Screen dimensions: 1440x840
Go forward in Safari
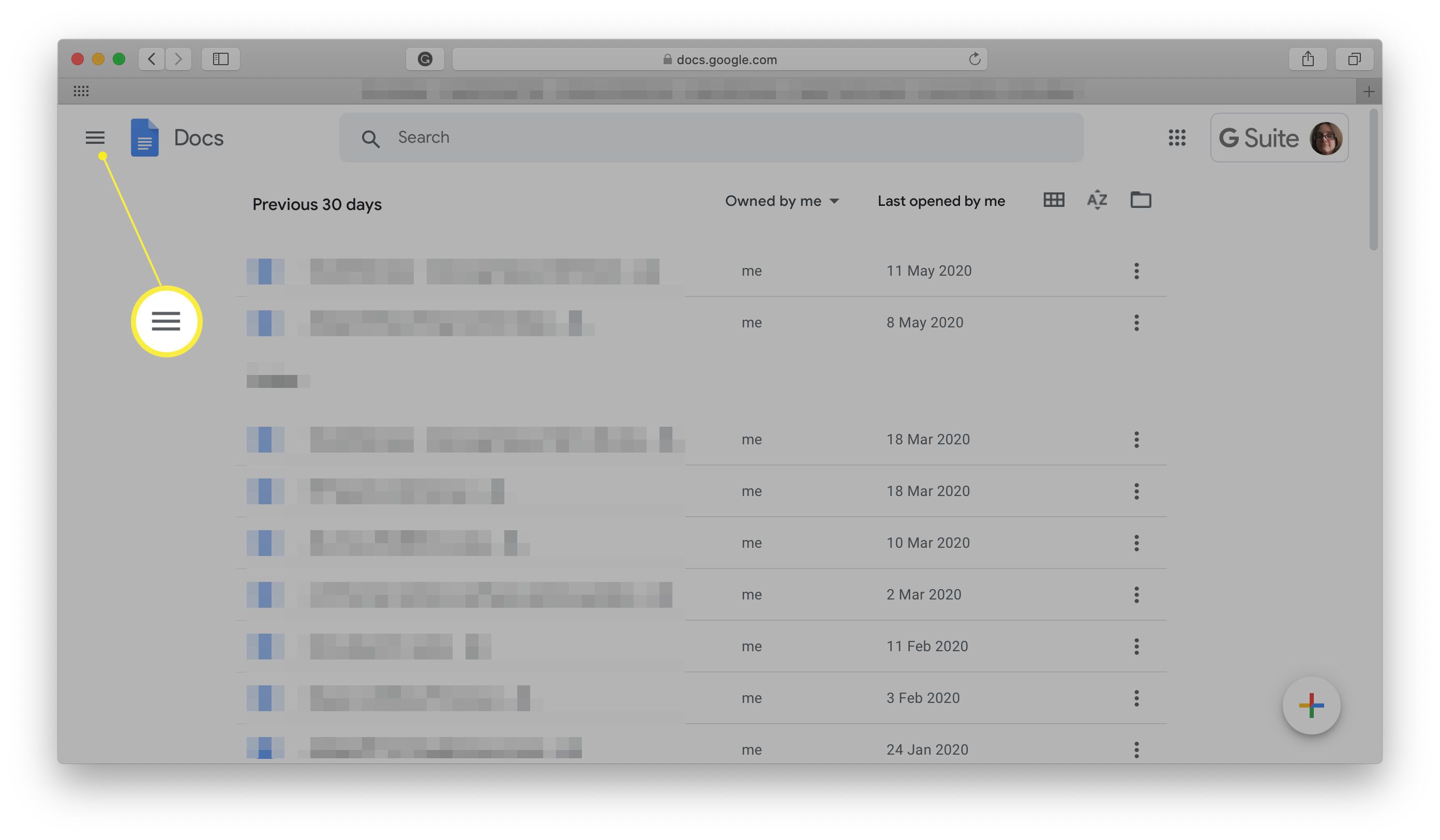(178, 59)
